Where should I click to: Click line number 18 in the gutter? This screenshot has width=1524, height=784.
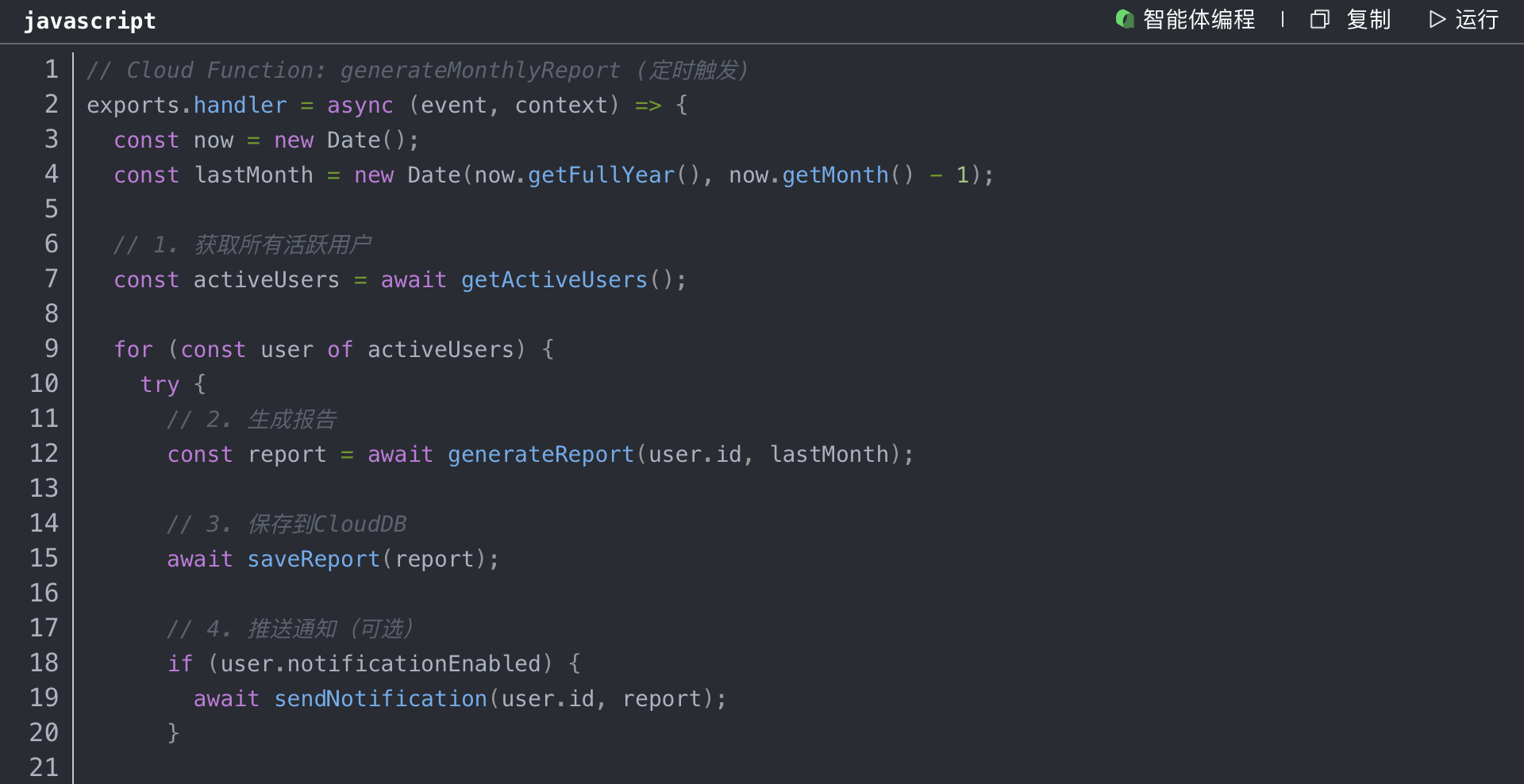click(44, 663)
